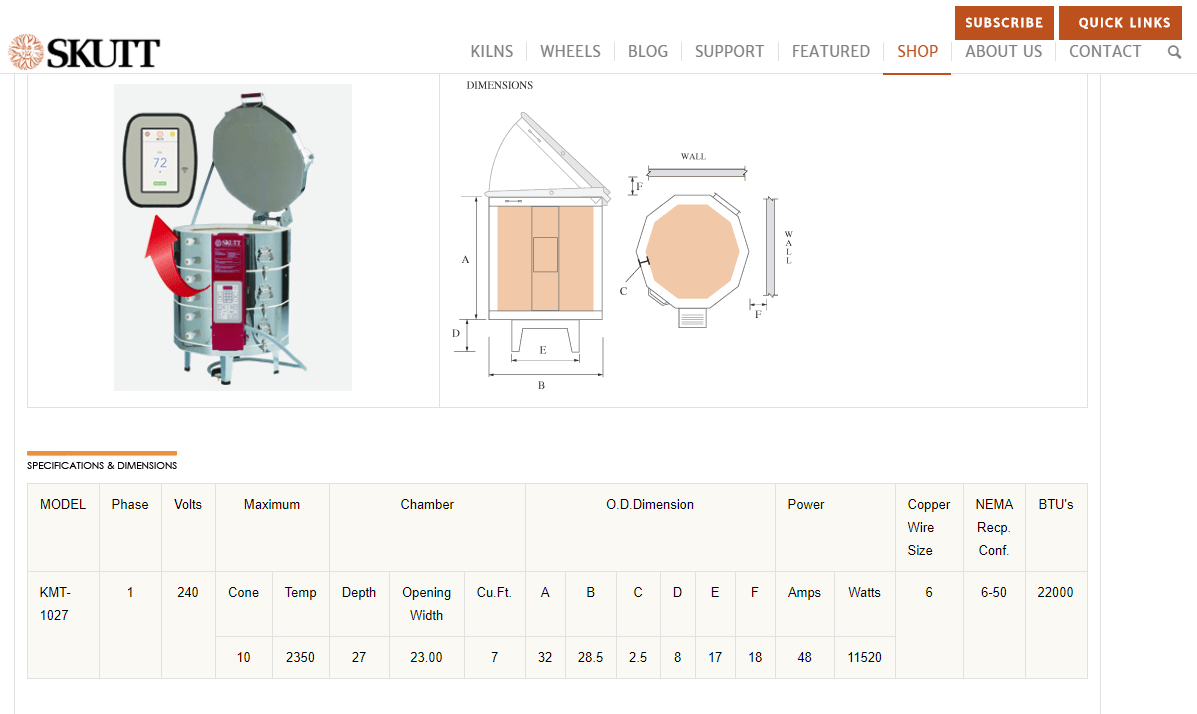Click the Copper Wire Size header
This screenshot has height=714, width=1197.
928,528
